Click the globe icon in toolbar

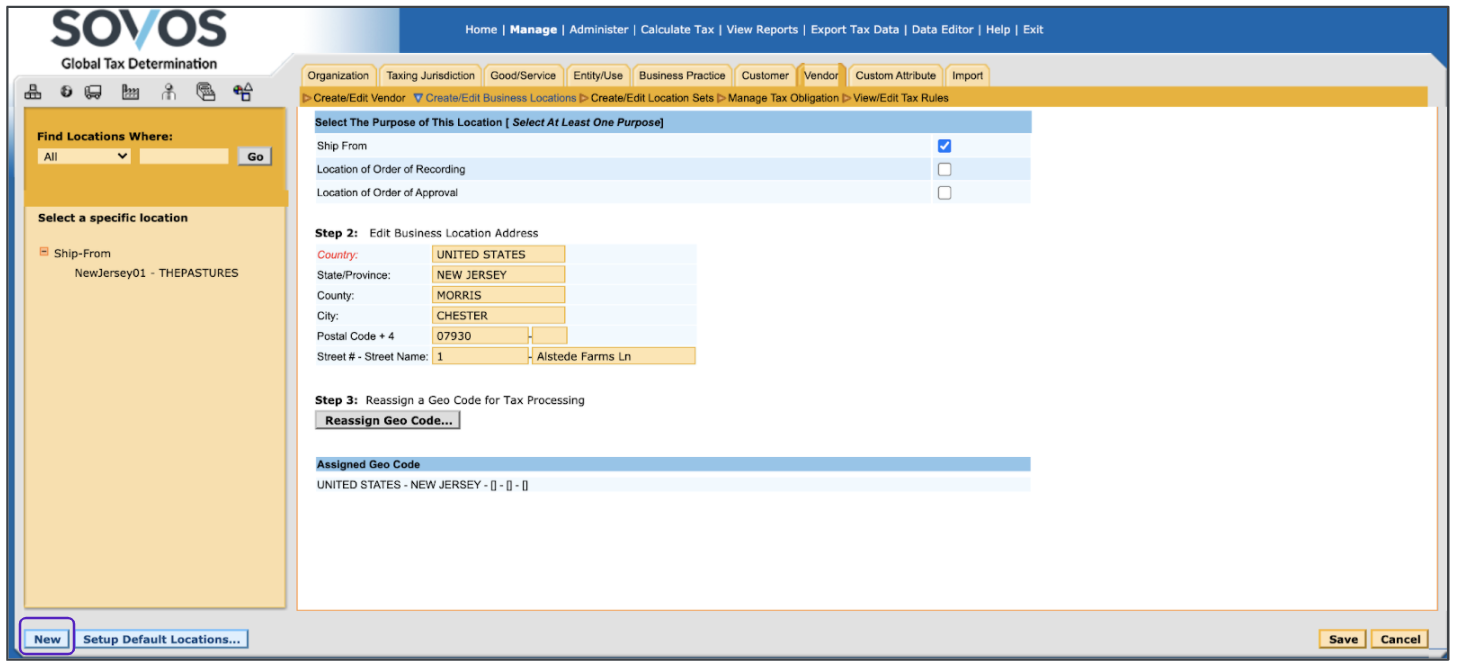coord(66,93)
